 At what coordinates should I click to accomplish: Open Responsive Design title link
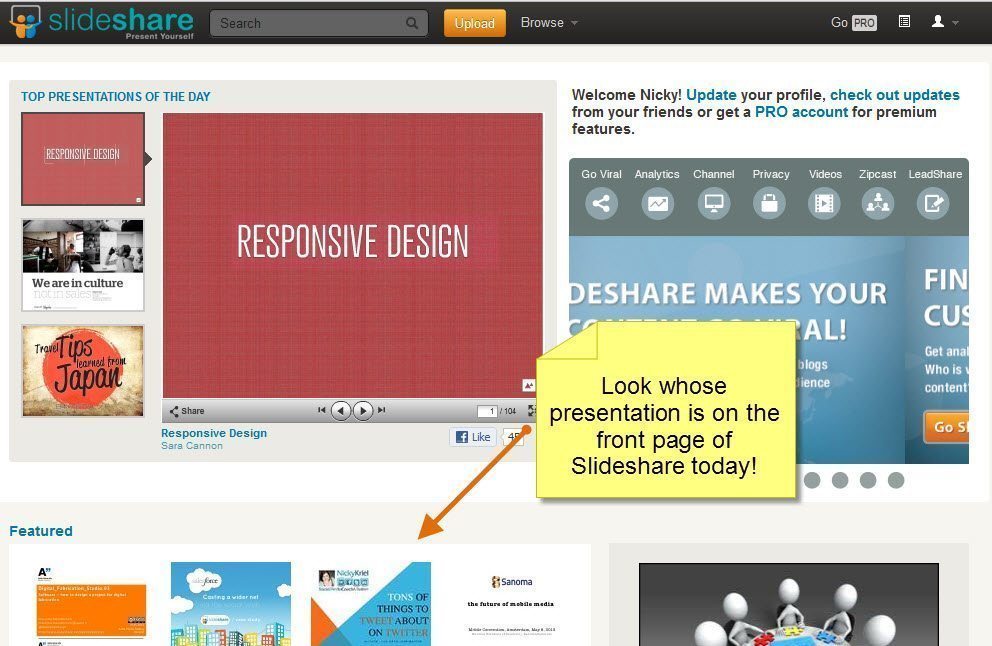coord(214,433)
